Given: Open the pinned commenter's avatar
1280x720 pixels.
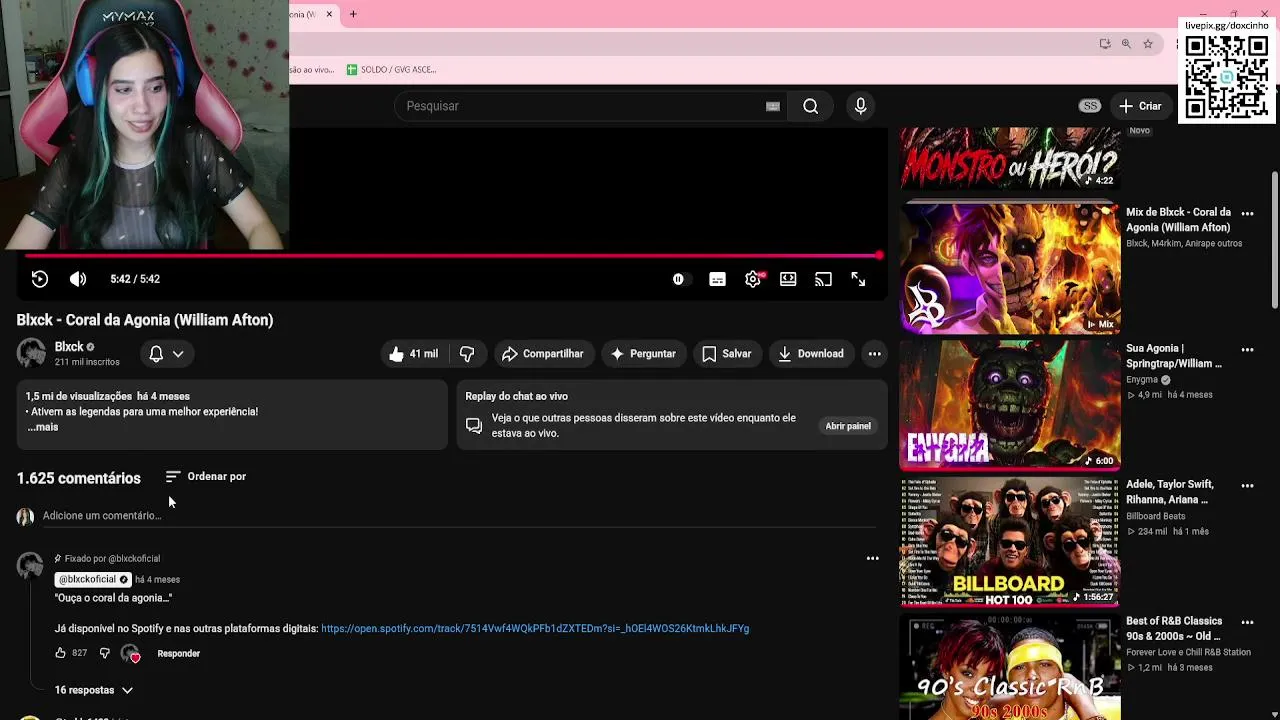Looking at the screenshot, I should pyautogui.click(x=30, y=566).
